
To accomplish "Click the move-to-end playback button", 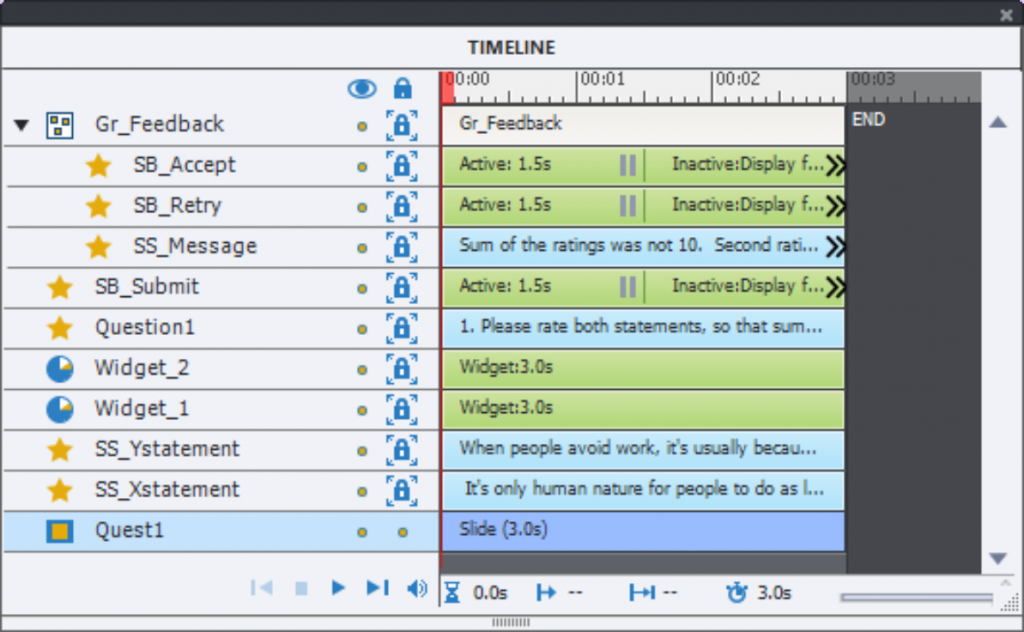I will point(377,588).
